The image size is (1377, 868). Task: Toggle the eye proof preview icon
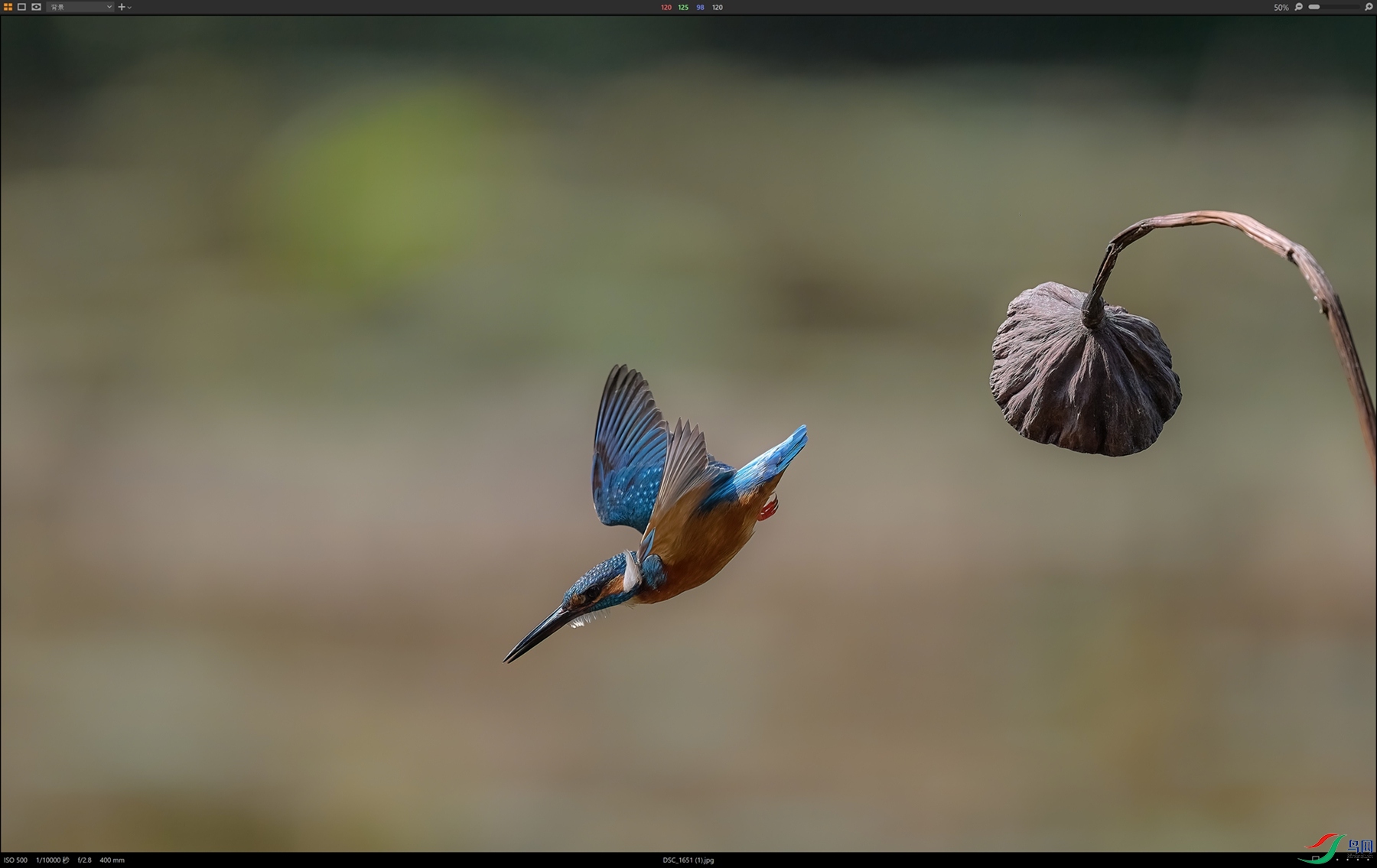pos(36,7)
